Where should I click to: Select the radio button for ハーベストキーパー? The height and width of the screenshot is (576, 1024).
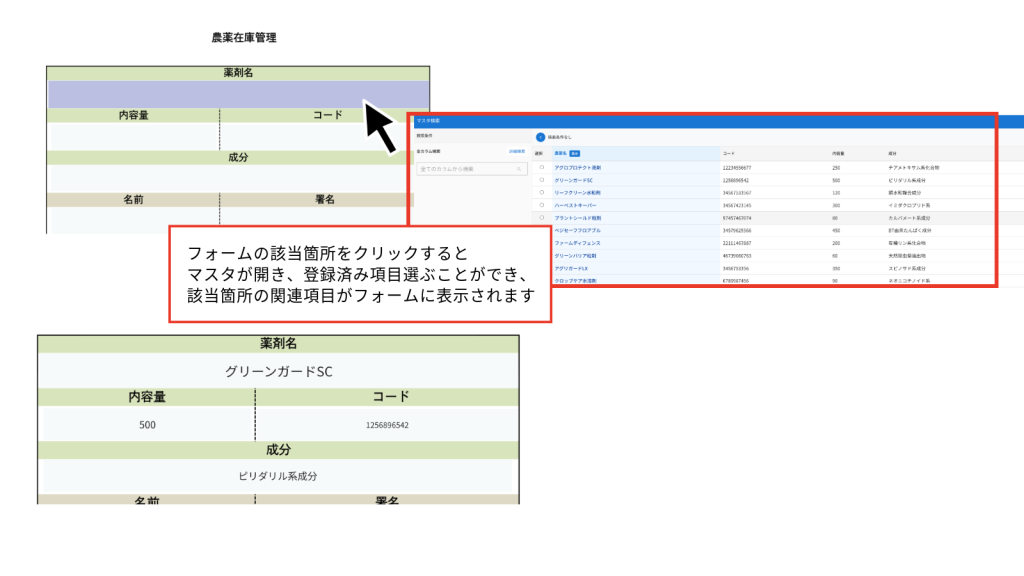(x=541, y=205)
